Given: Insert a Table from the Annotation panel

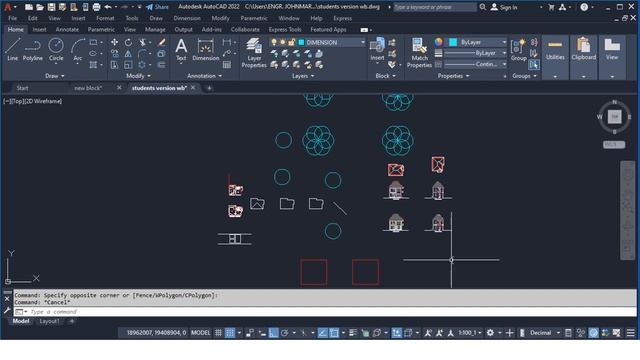Looking at the screenshot, I should click(x=227, y=65).
